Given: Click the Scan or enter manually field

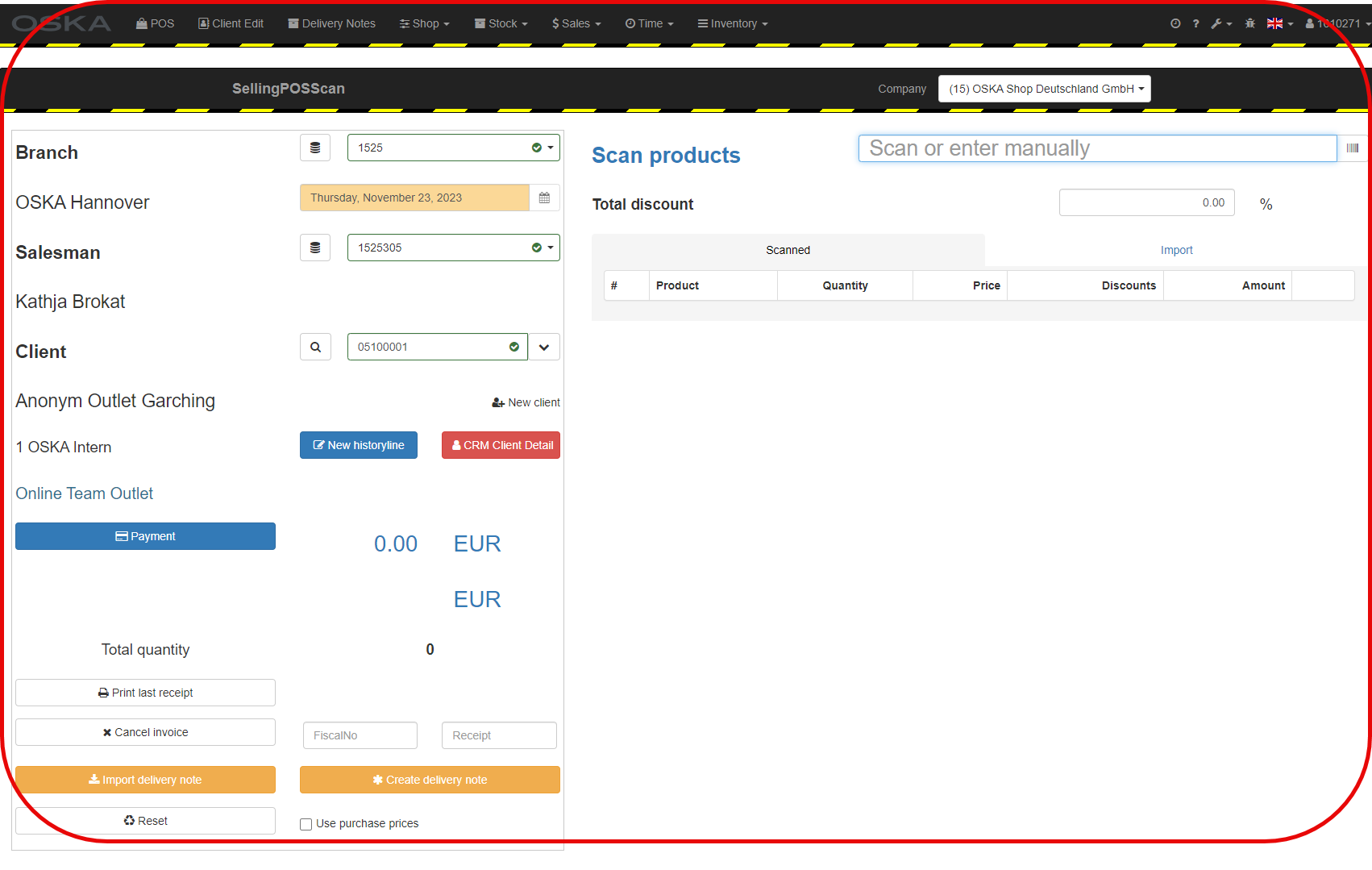Looking at the screenshot, I should pyautogui.click(x=1097, y=148).
